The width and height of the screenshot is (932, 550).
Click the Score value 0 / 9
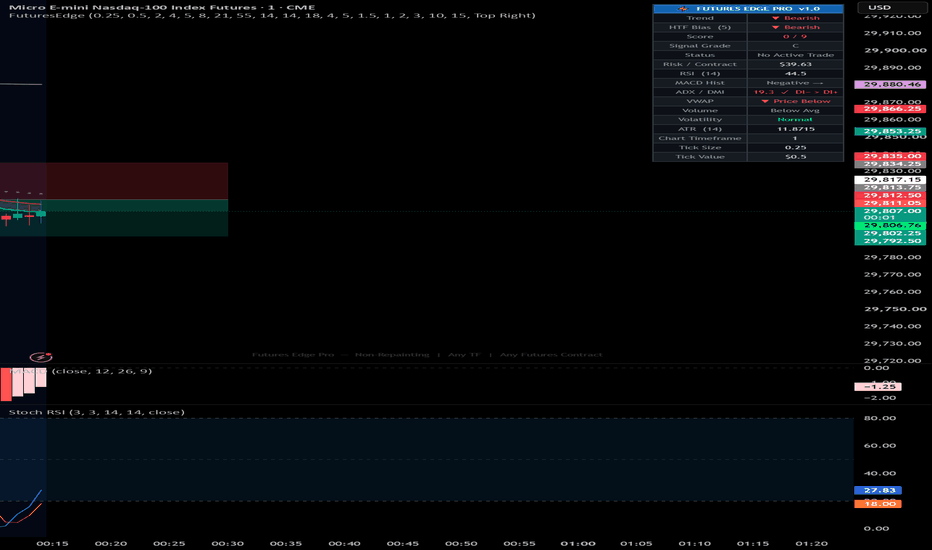coord(795,36)
